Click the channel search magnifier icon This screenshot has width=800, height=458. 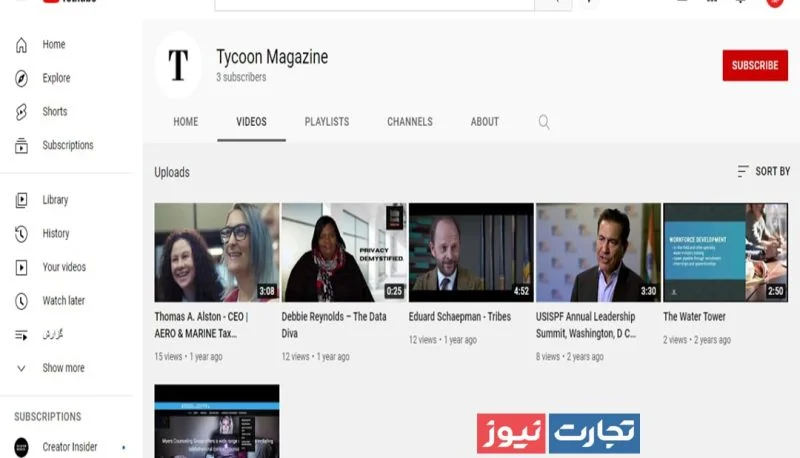(x=544, y=122)
